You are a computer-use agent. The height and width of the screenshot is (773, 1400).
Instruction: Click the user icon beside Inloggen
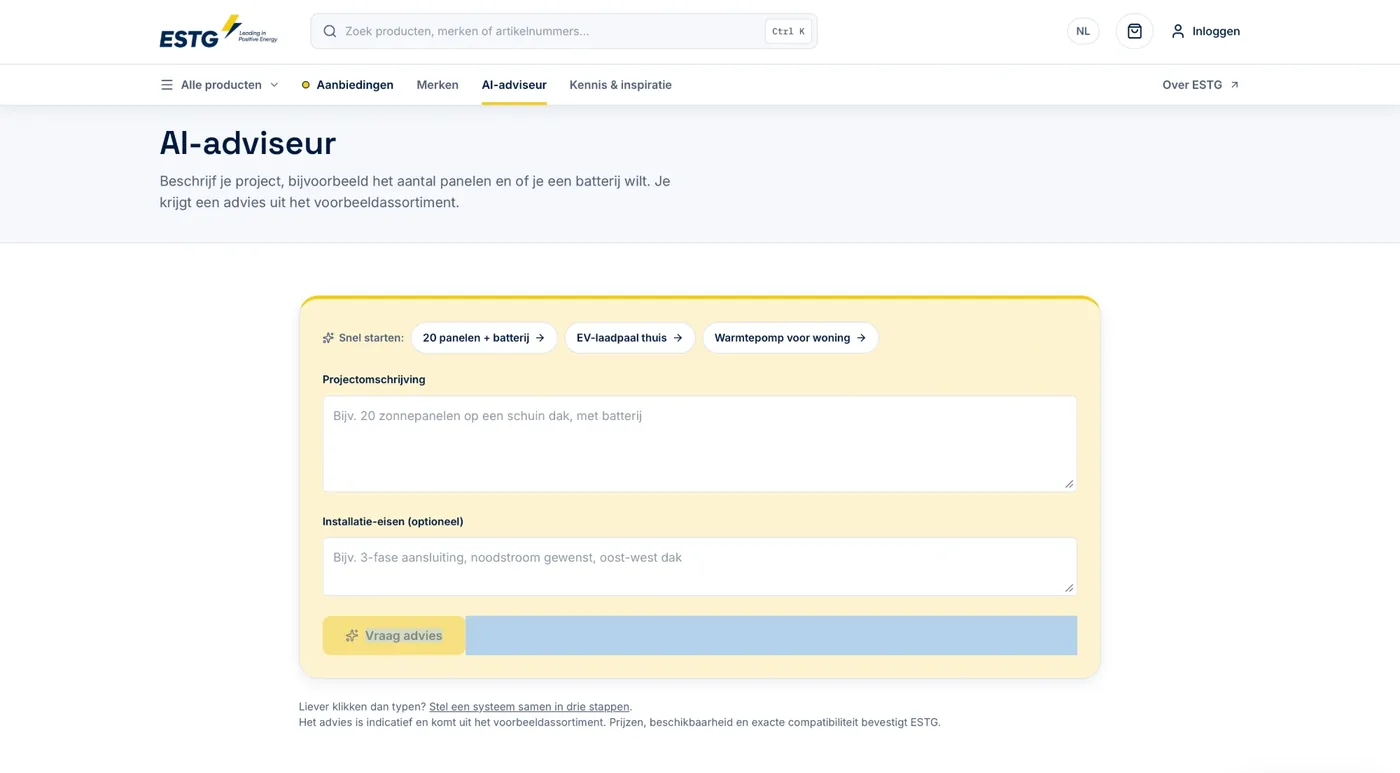point(1178,31)
